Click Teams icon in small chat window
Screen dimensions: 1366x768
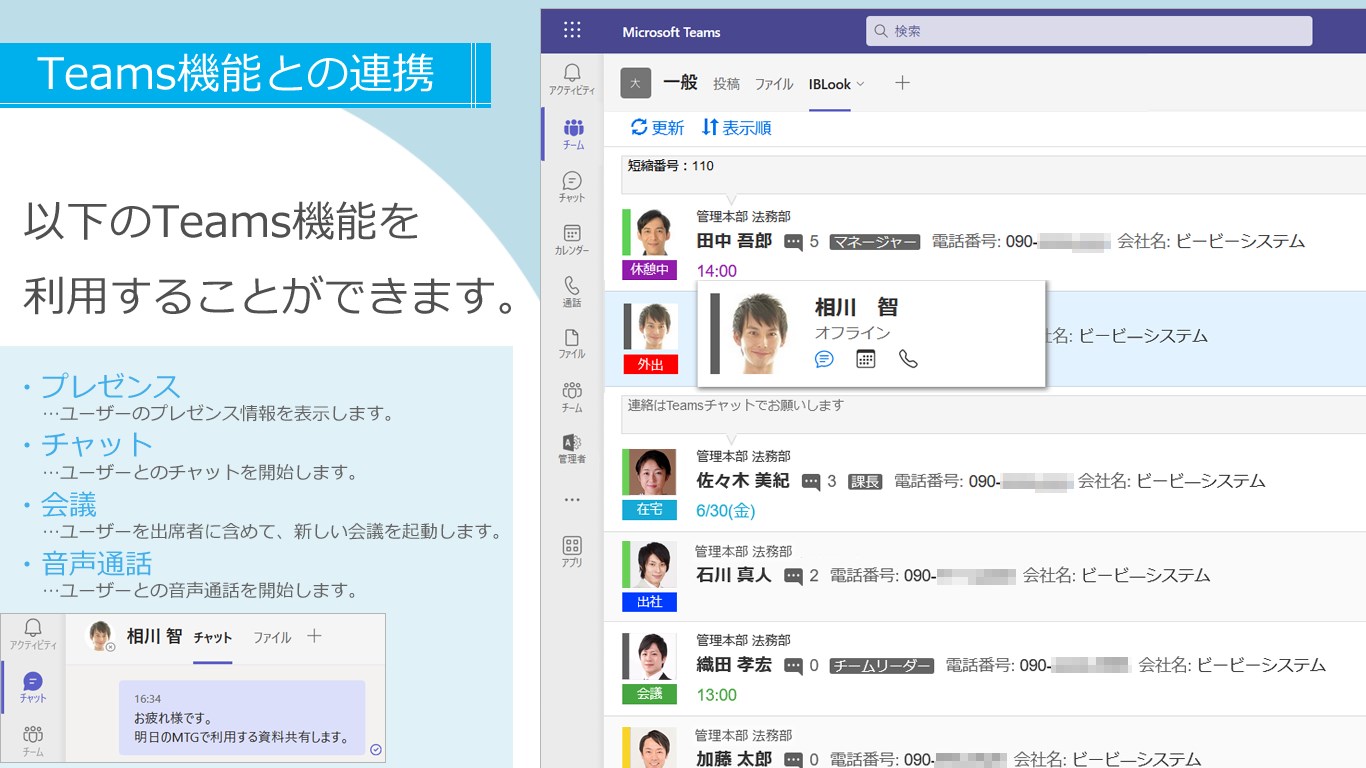pyautogui.click(x=33, y=741)
